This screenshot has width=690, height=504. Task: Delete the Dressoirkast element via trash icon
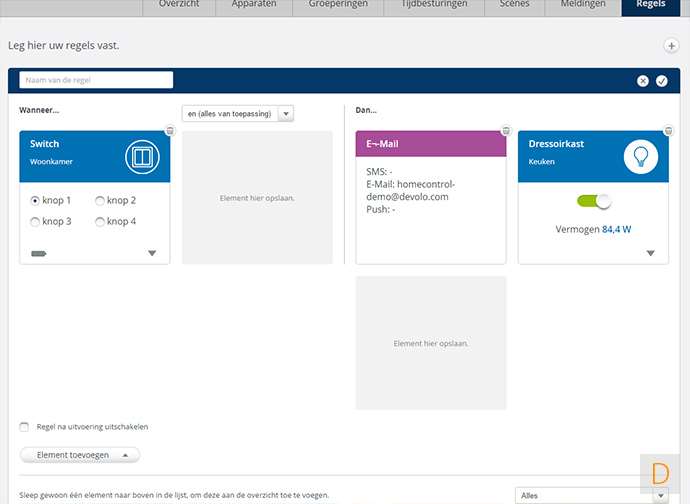point(668,131)
